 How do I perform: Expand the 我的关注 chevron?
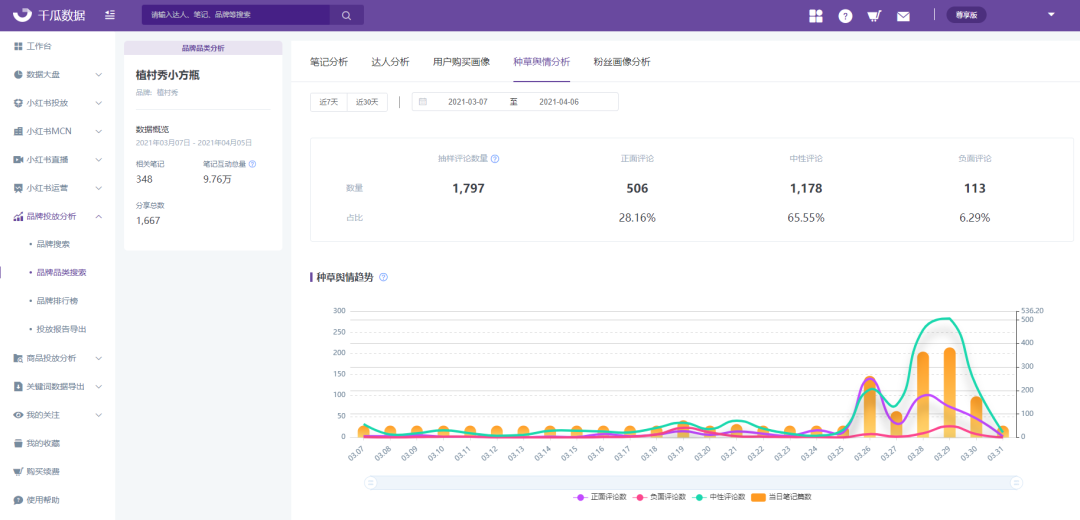(98, 415)
